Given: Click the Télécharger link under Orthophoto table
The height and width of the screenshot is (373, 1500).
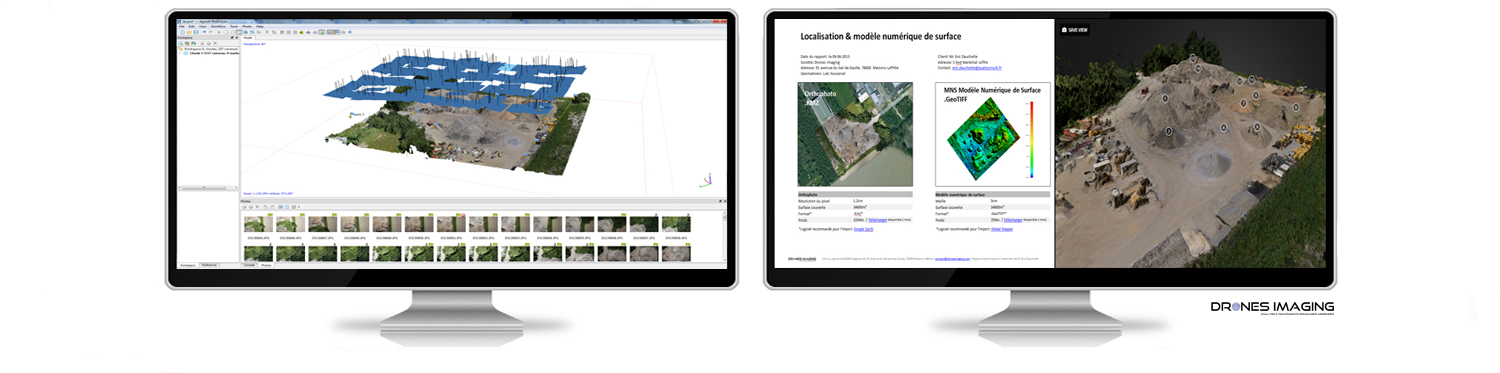Looking at the screenshot, I should (x=878, y=219).
